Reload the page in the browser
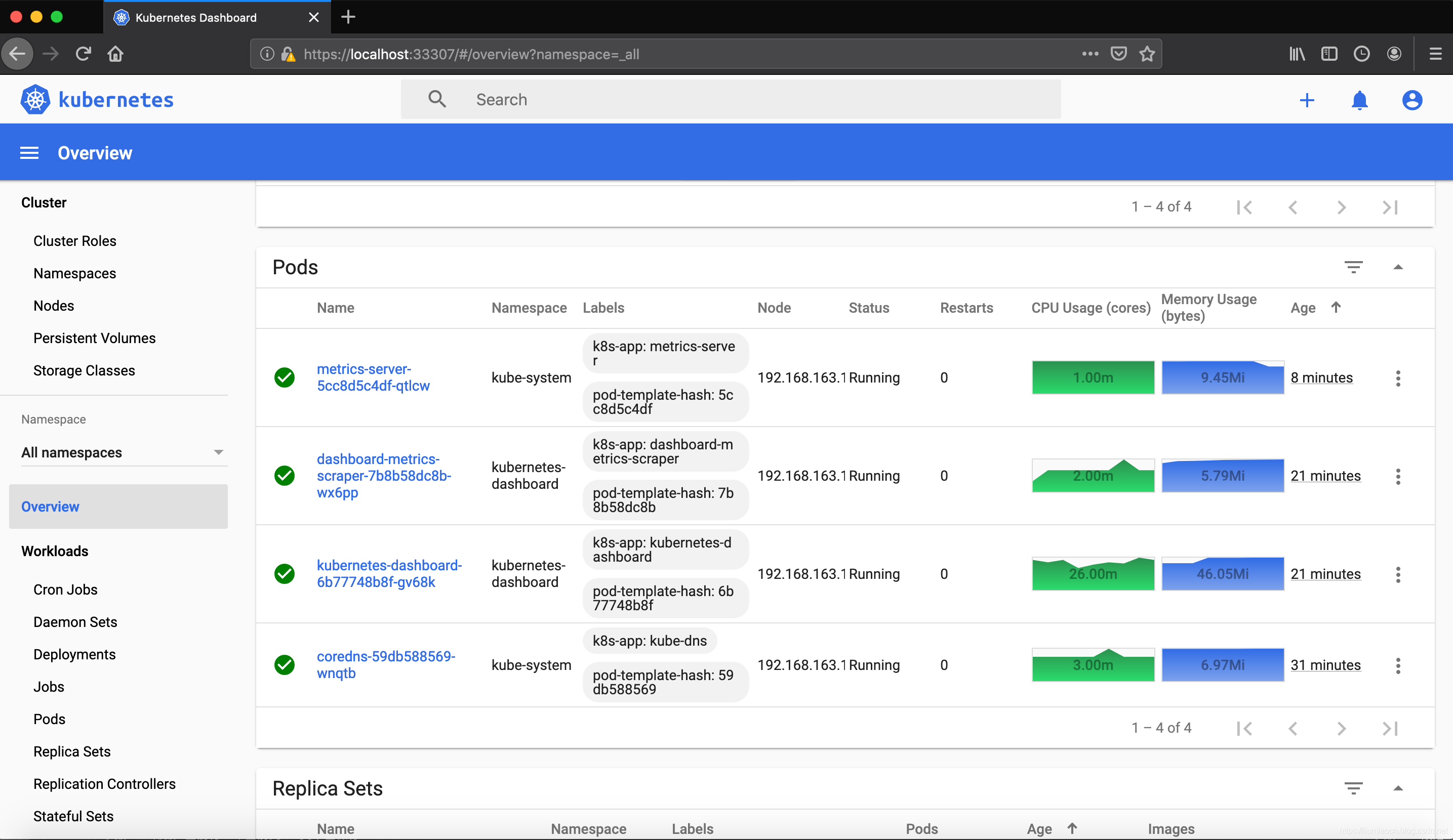Image resolution: width=1453 pixels, height=840 pixels. (x=83, y=54)
